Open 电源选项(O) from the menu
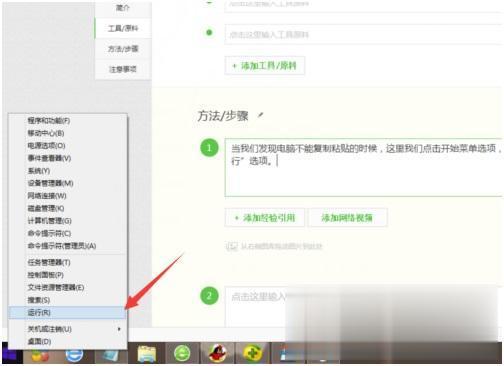 click(x=68, y=146)
